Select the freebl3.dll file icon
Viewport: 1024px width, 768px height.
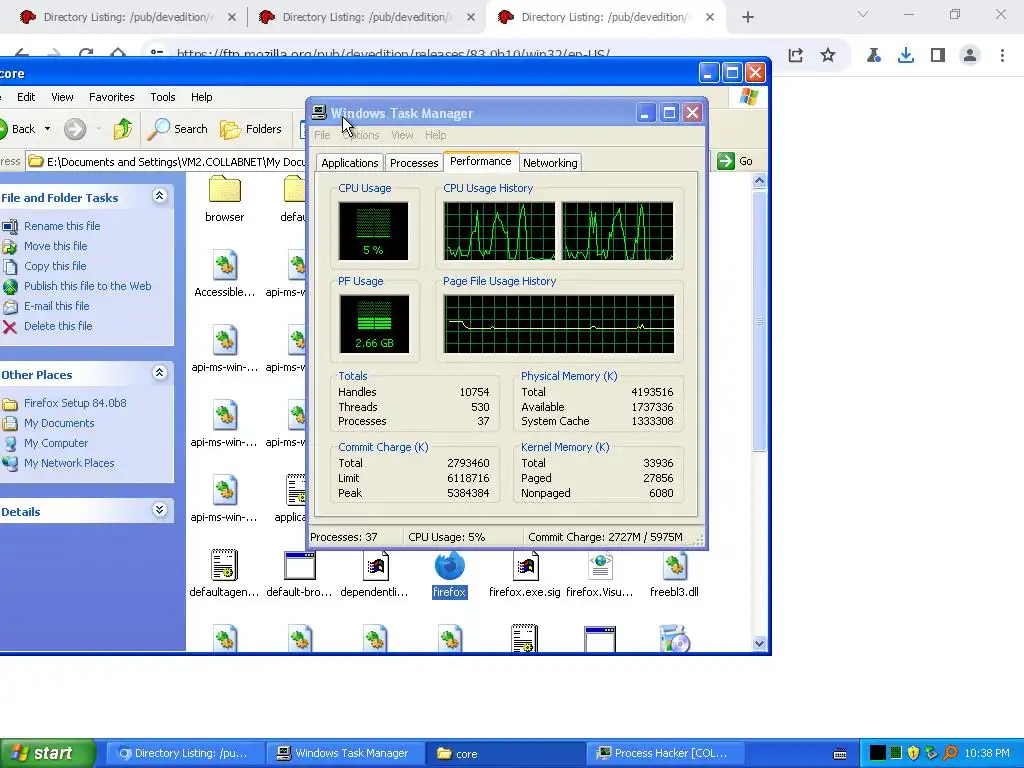[675, 567]
